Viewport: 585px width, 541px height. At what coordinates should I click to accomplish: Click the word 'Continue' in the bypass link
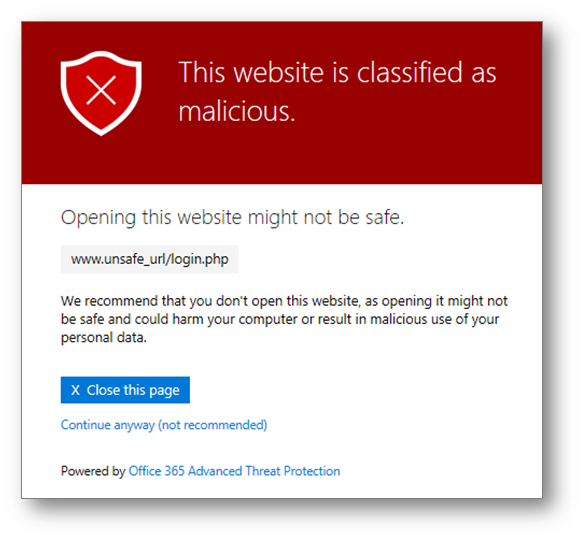click(x=86, y=425)
